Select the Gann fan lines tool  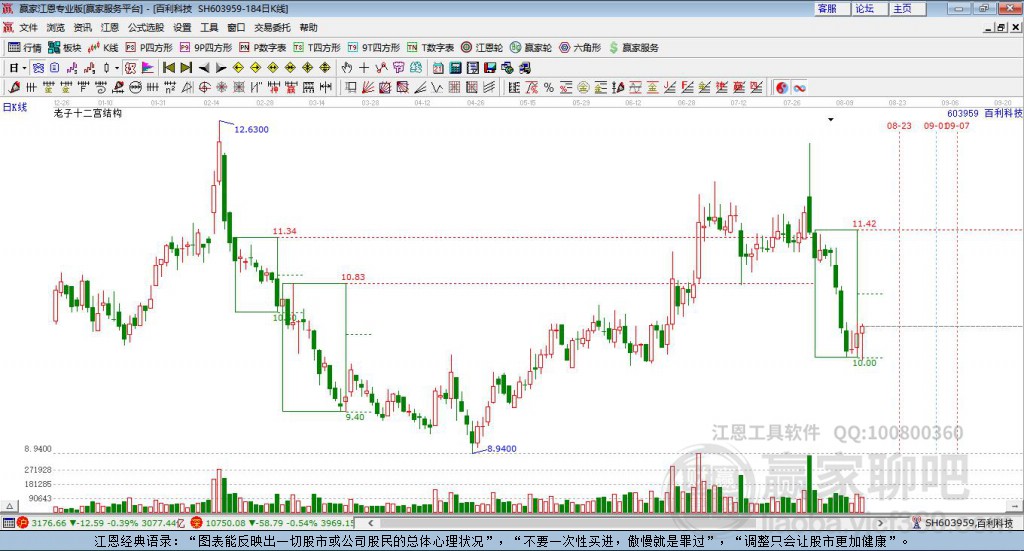tap(368, 87)
